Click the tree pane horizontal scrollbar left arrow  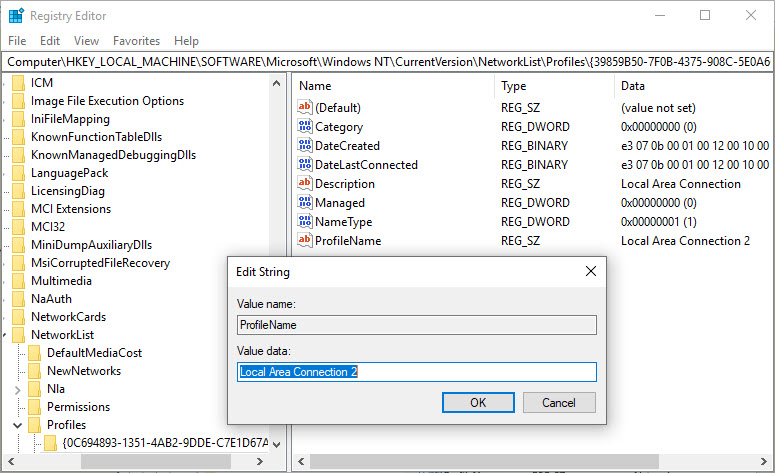point(11,462)
